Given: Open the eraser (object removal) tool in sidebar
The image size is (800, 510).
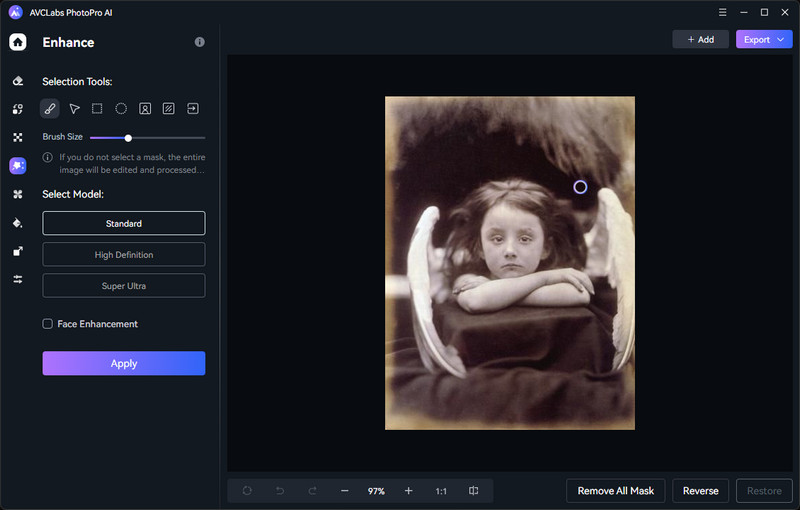Looking at the screenshot, I should tap(18, 81).
